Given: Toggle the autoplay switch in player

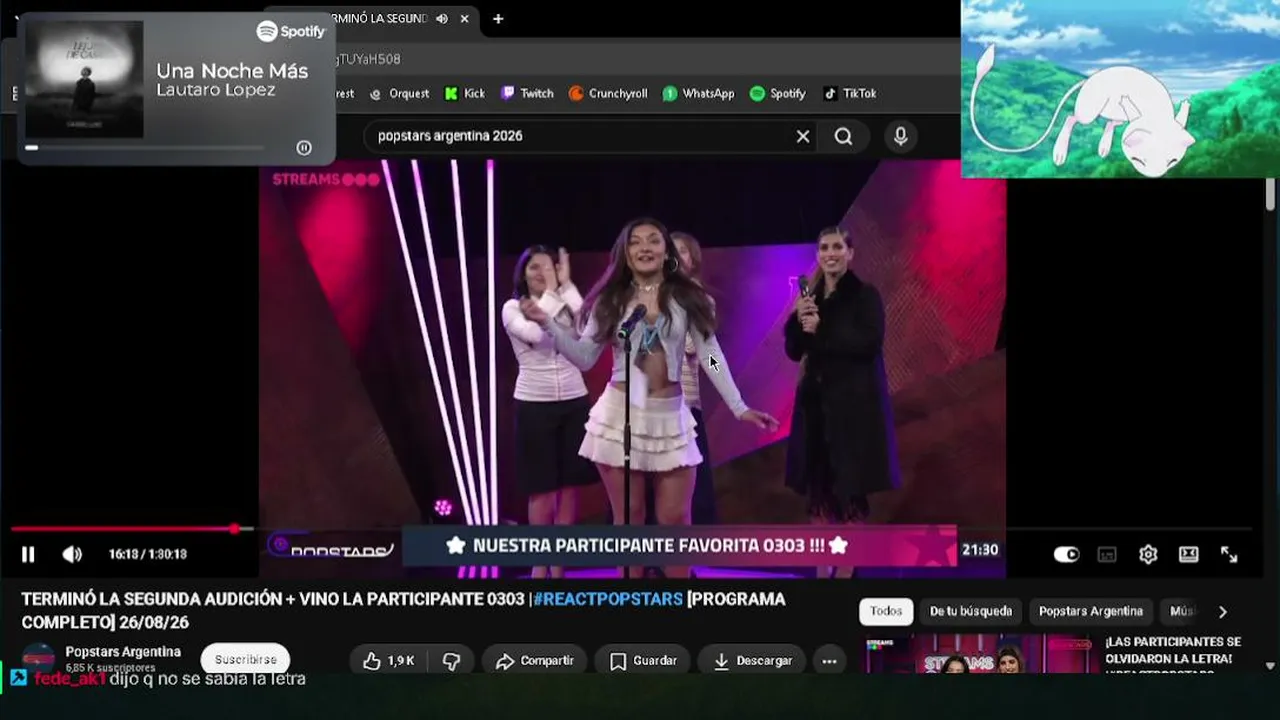Looking at the screenshot, I should pyautogui.click(x=1066, y=554).
